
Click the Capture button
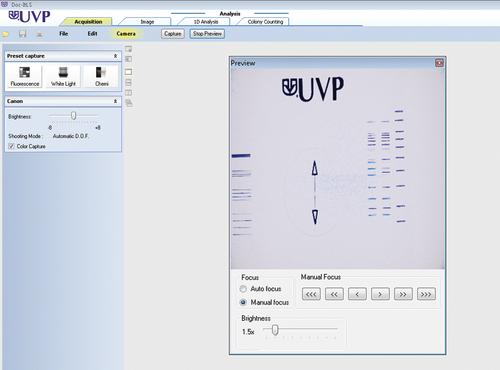[173, 34]
